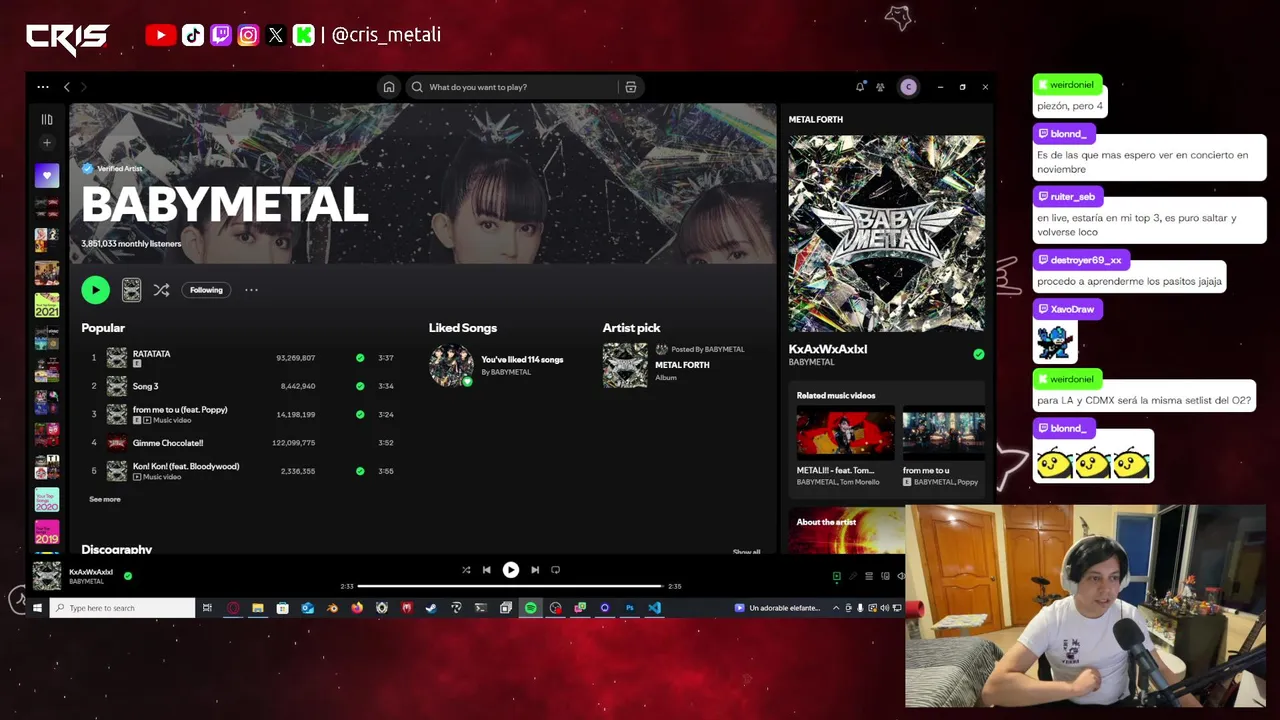Click play in the bottom player bar
This screenshot has height=720, width=1280.
[x=511, y=570]
